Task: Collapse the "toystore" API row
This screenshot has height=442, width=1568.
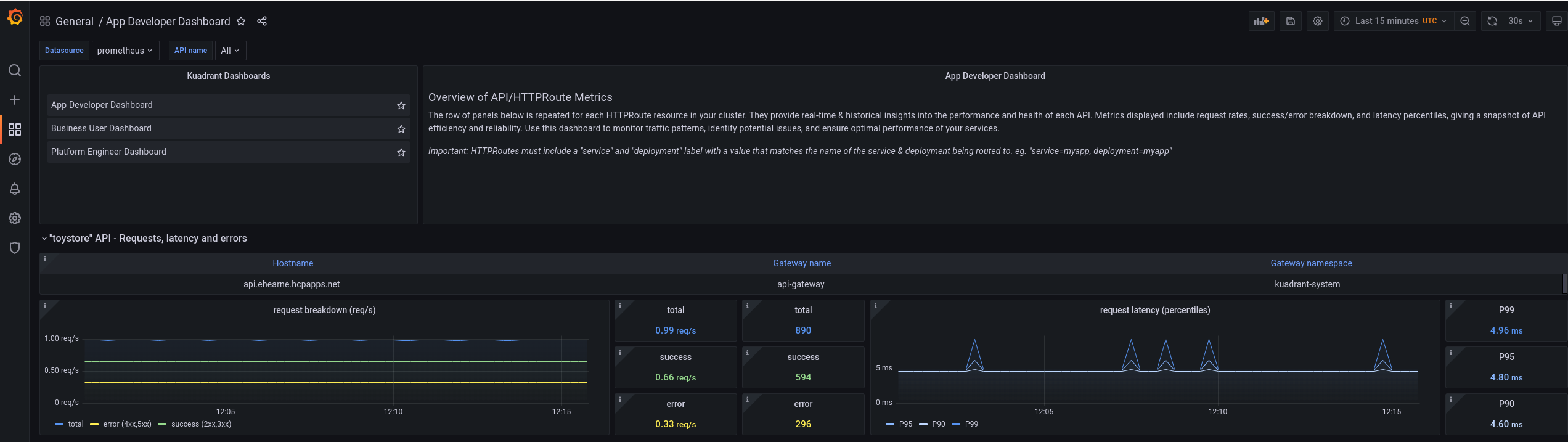Action: (x=44, y=239)
